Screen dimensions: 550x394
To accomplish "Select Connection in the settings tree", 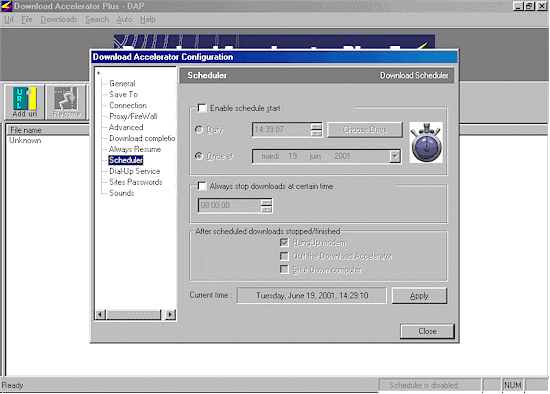I will [x=128, y=105].
